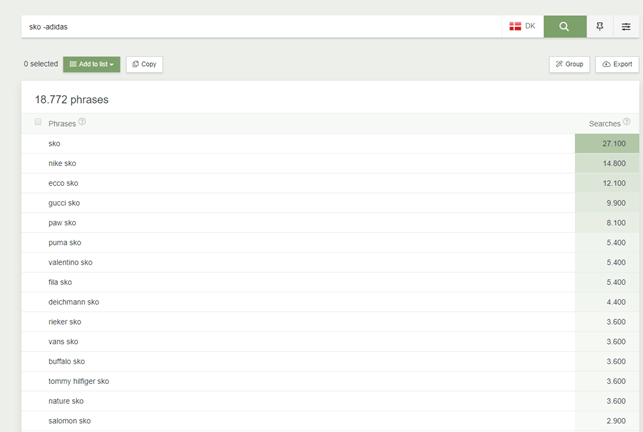Click the pin icon button
Viewport: 643px width, 432px height.
(x=600, y=27)
